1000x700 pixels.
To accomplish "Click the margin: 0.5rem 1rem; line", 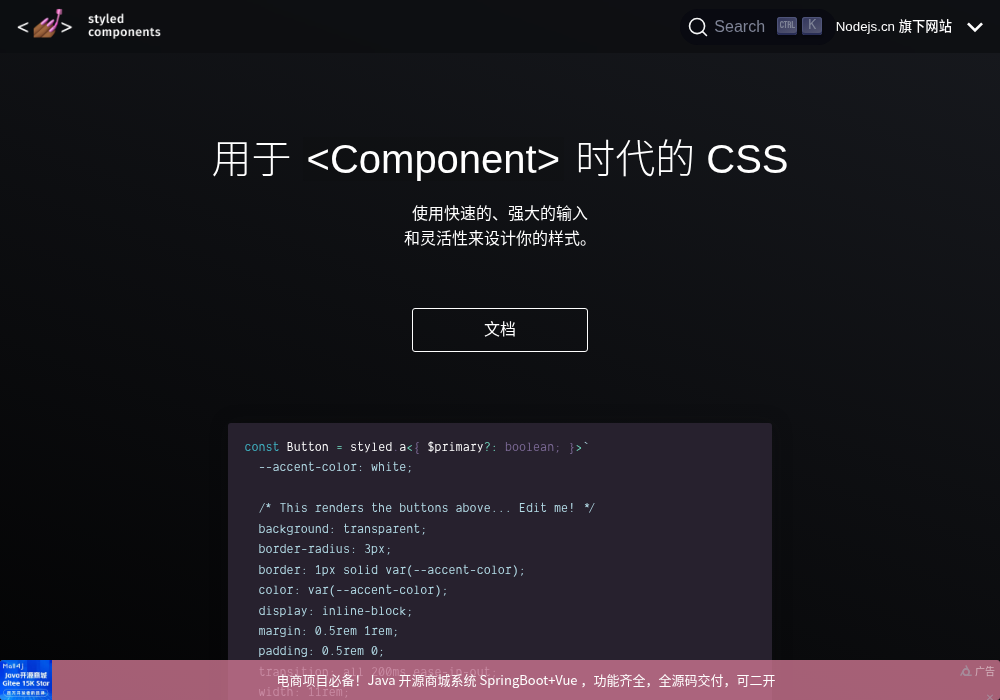I will (x=328, y=631).
